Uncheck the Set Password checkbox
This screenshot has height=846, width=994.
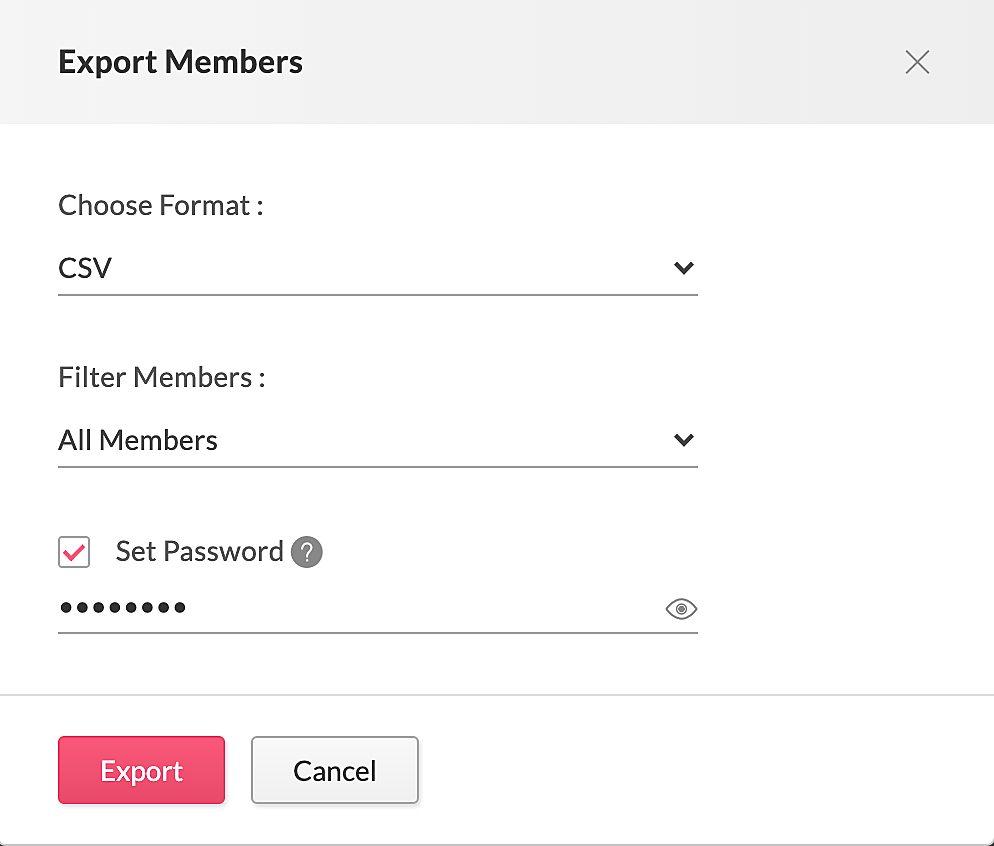(74, 552)
